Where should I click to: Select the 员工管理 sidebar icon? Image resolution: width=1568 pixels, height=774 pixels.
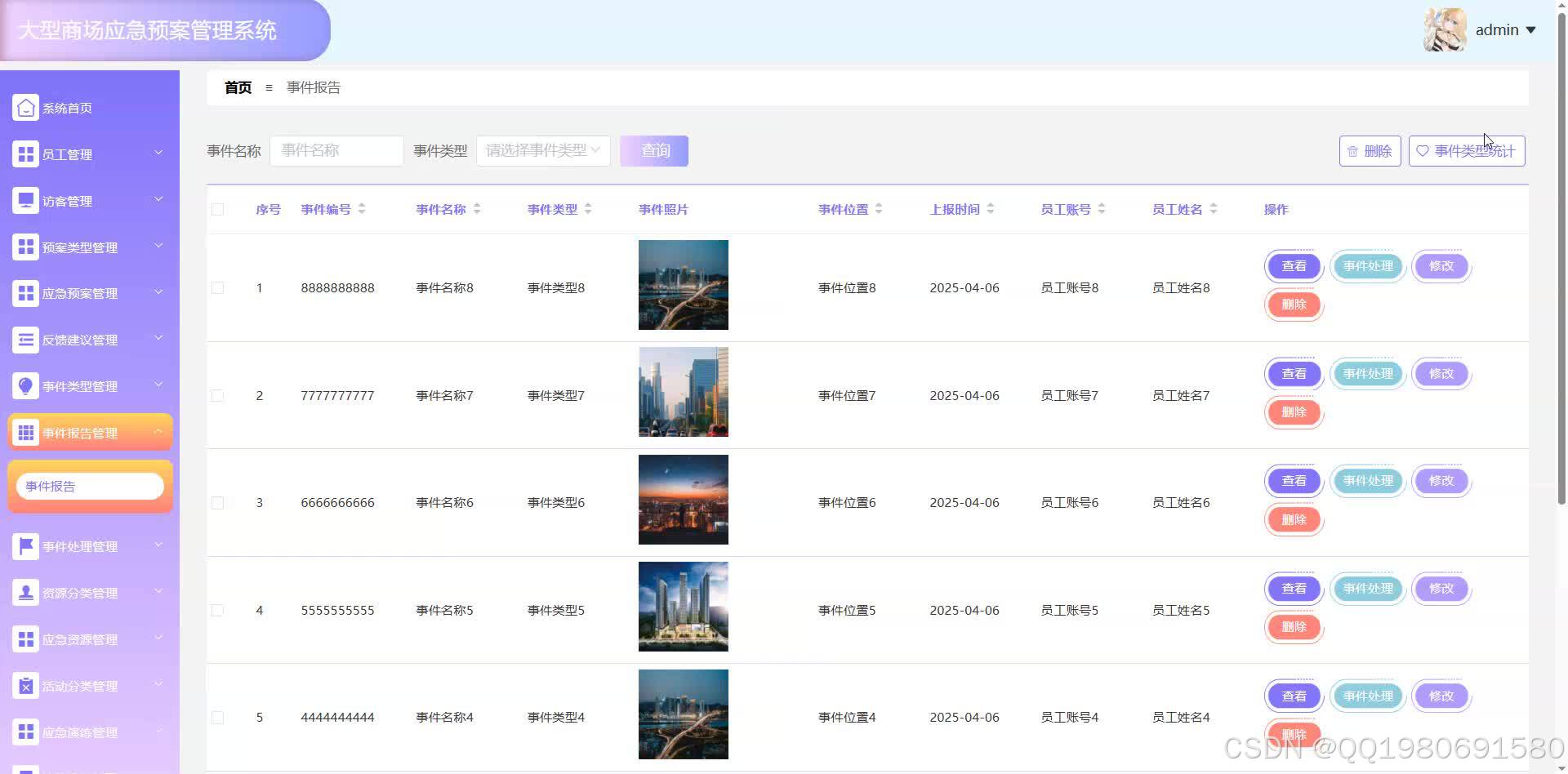tap(25, 153)
